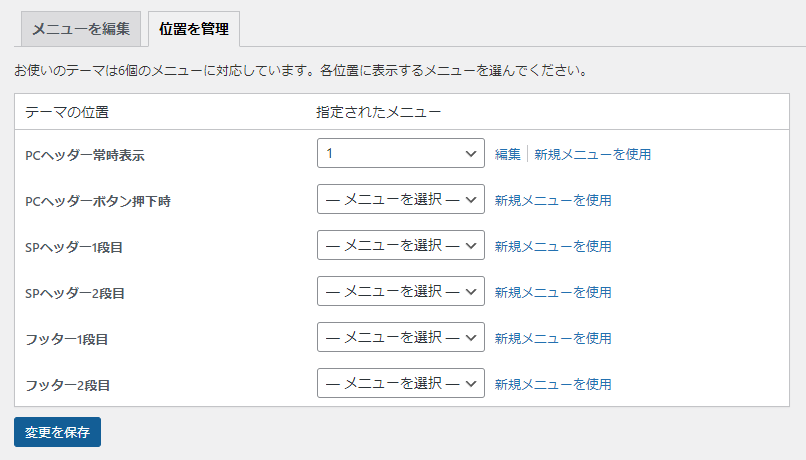806x460 pixels.
Task: Click 新規メニューを使用 for SPヘッダー1段目
Action: coord(553,246)
